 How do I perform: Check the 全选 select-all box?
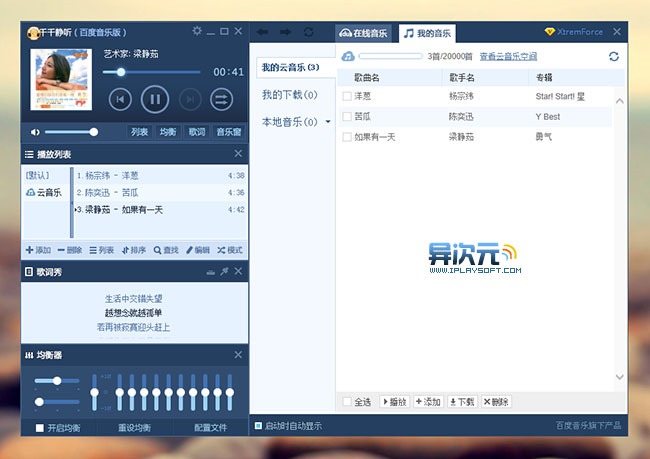[347, 401]
